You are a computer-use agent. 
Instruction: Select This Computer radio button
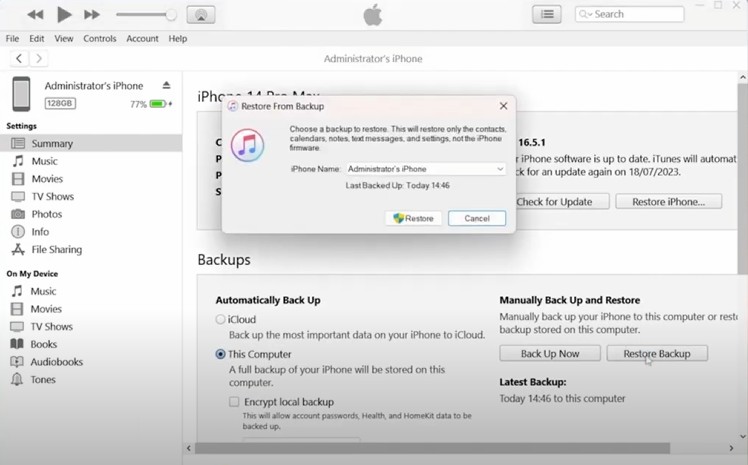click(220, 354)
